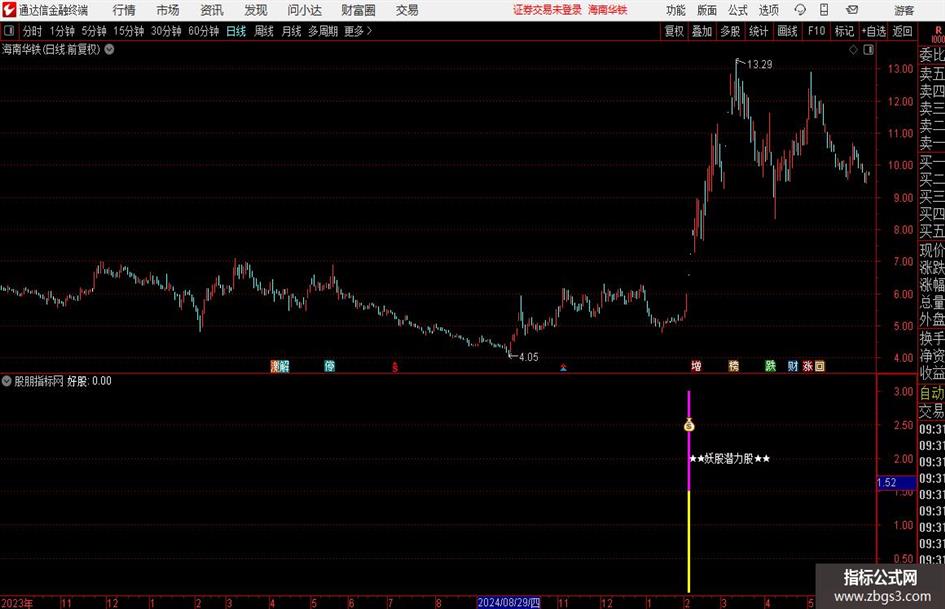Image resolution: width=945 pixels, height=609 pixels.
Task: Click the 复权 button
Action: (x=674, y=31)
